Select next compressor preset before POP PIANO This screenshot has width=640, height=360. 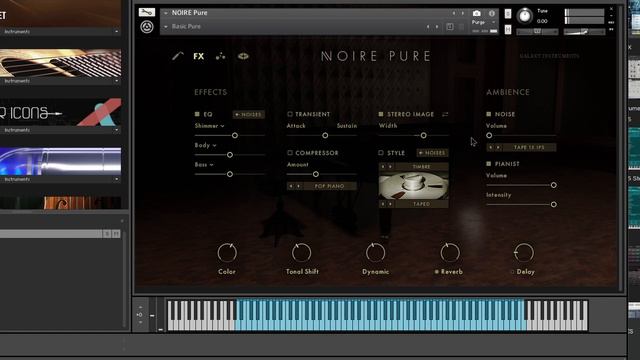point(298,186)
